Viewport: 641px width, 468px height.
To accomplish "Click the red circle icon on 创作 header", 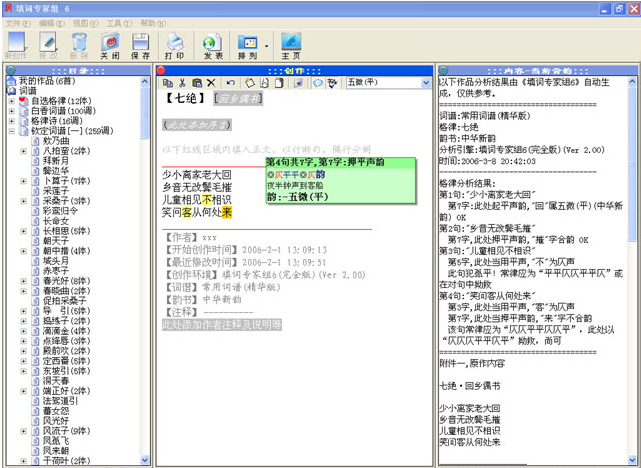I will click(161, 70).
